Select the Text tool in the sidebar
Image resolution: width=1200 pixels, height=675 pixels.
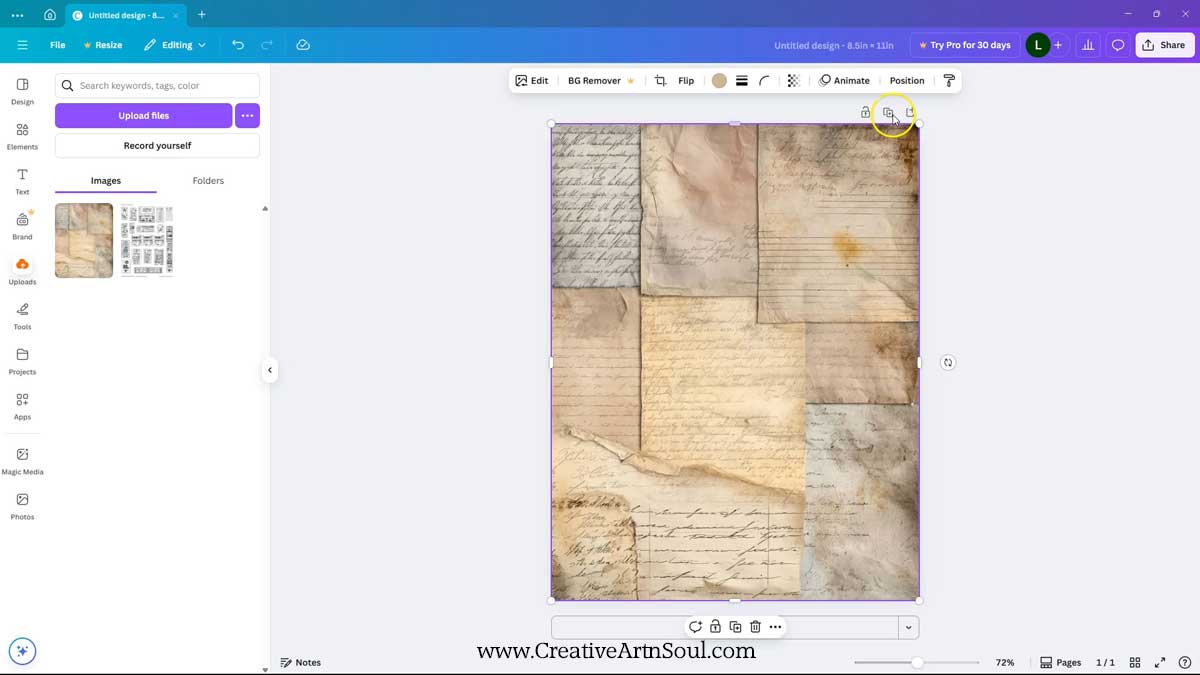pos(22,180)
